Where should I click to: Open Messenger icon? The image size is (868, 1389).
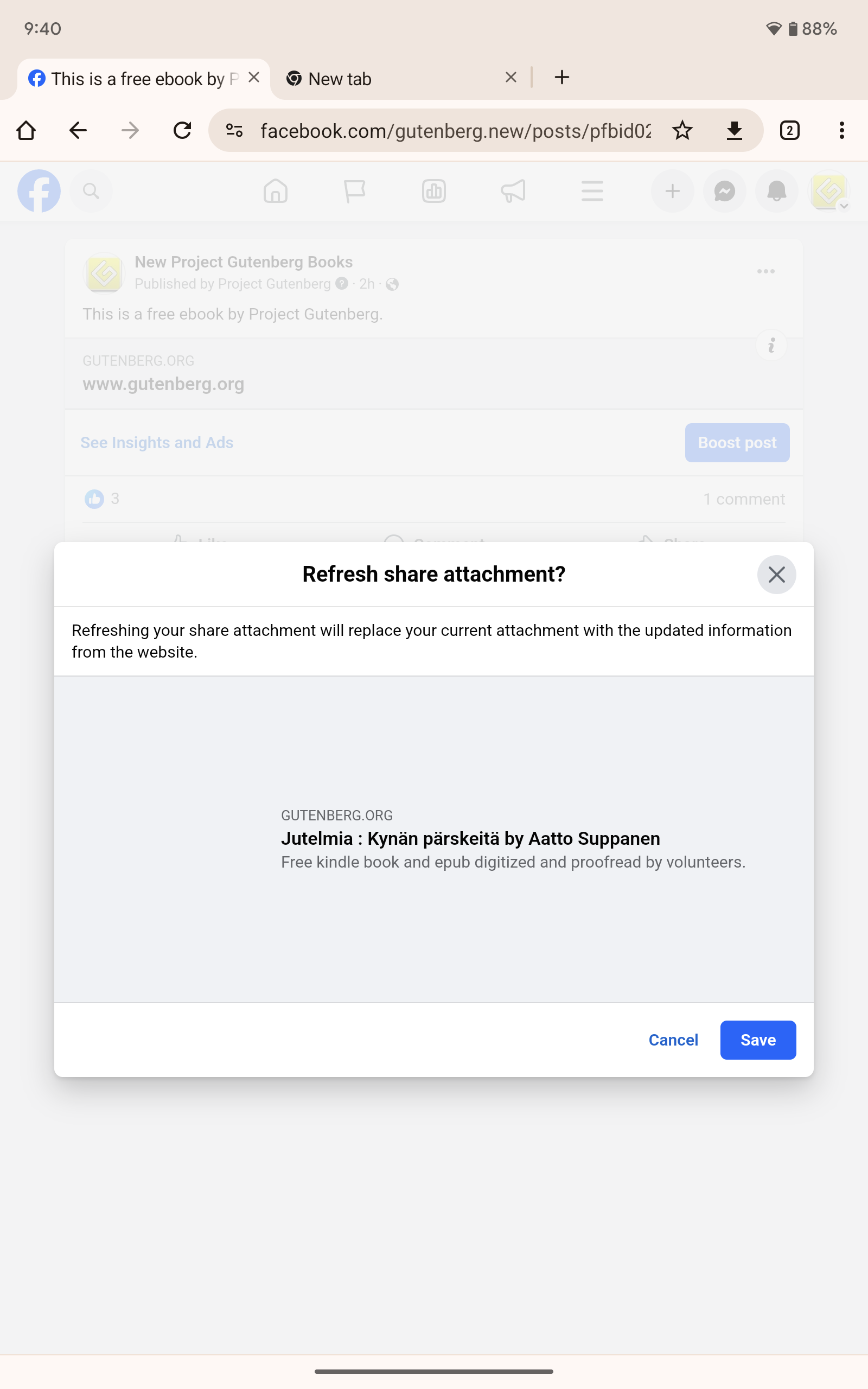(x=724, y=191)
